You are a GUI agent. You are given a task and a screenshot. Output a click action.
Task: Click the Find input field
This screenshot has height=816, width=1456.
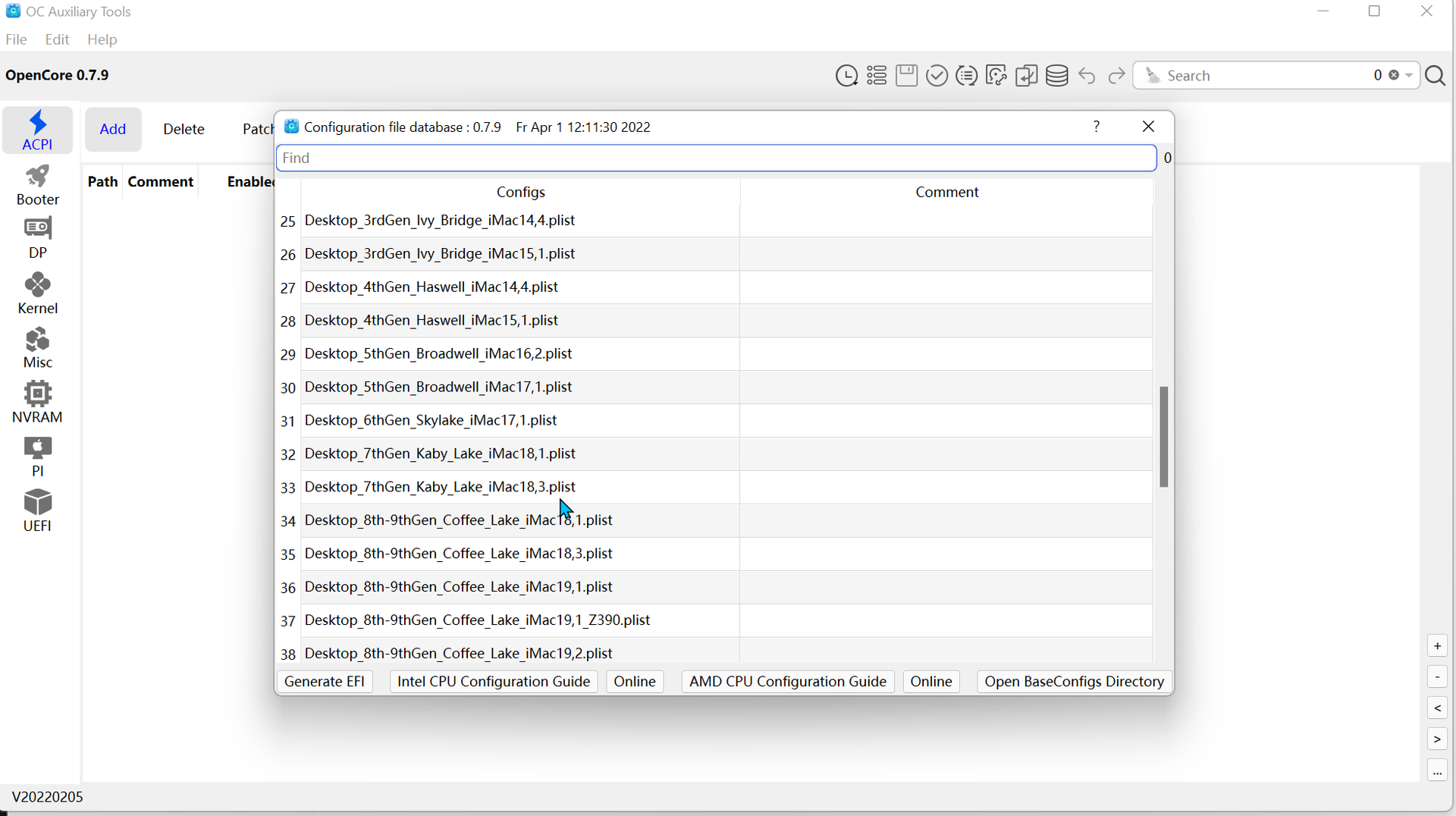point(716,158)
